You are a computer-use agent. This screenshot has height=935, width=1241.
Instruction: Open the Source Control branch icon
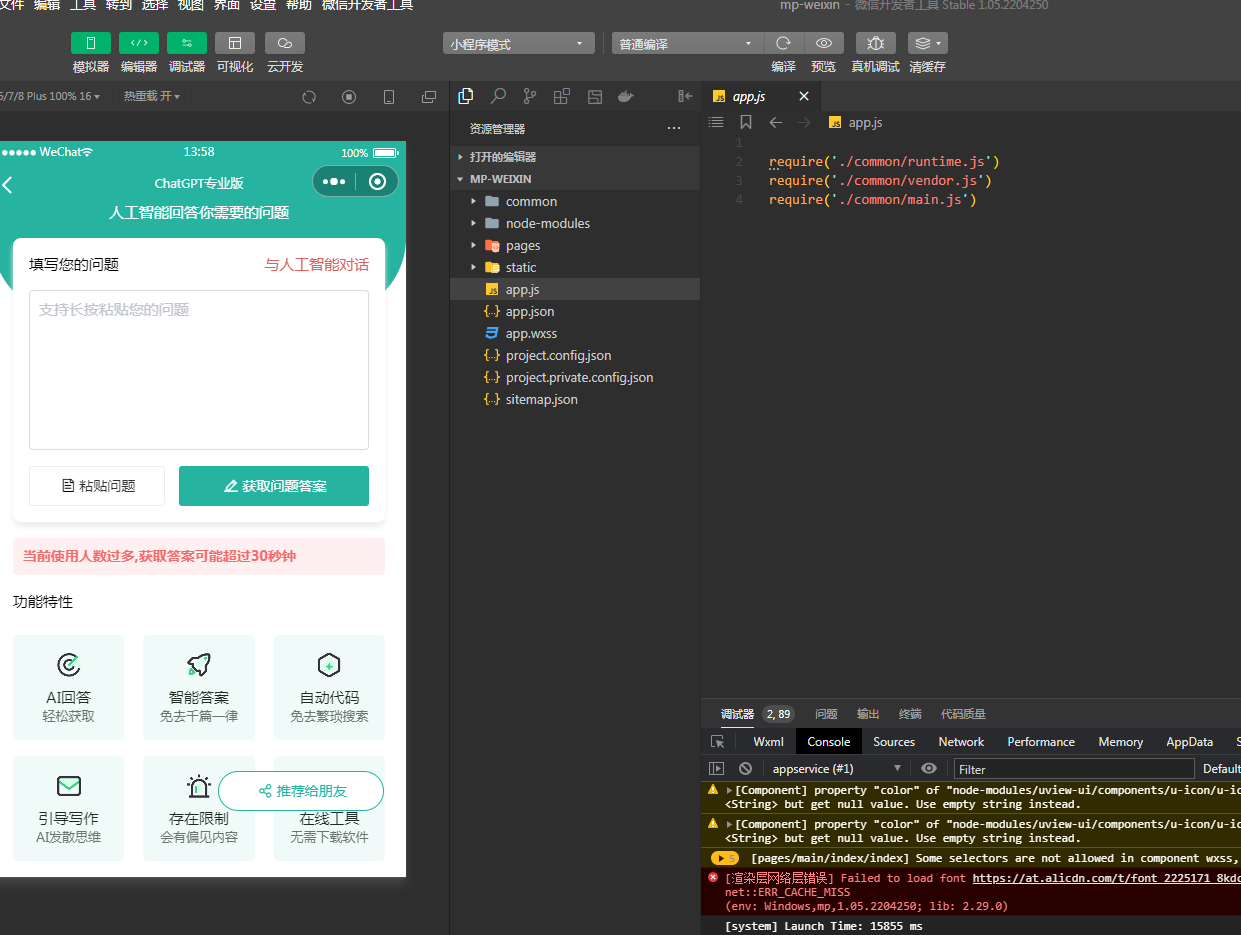(530, 96)
